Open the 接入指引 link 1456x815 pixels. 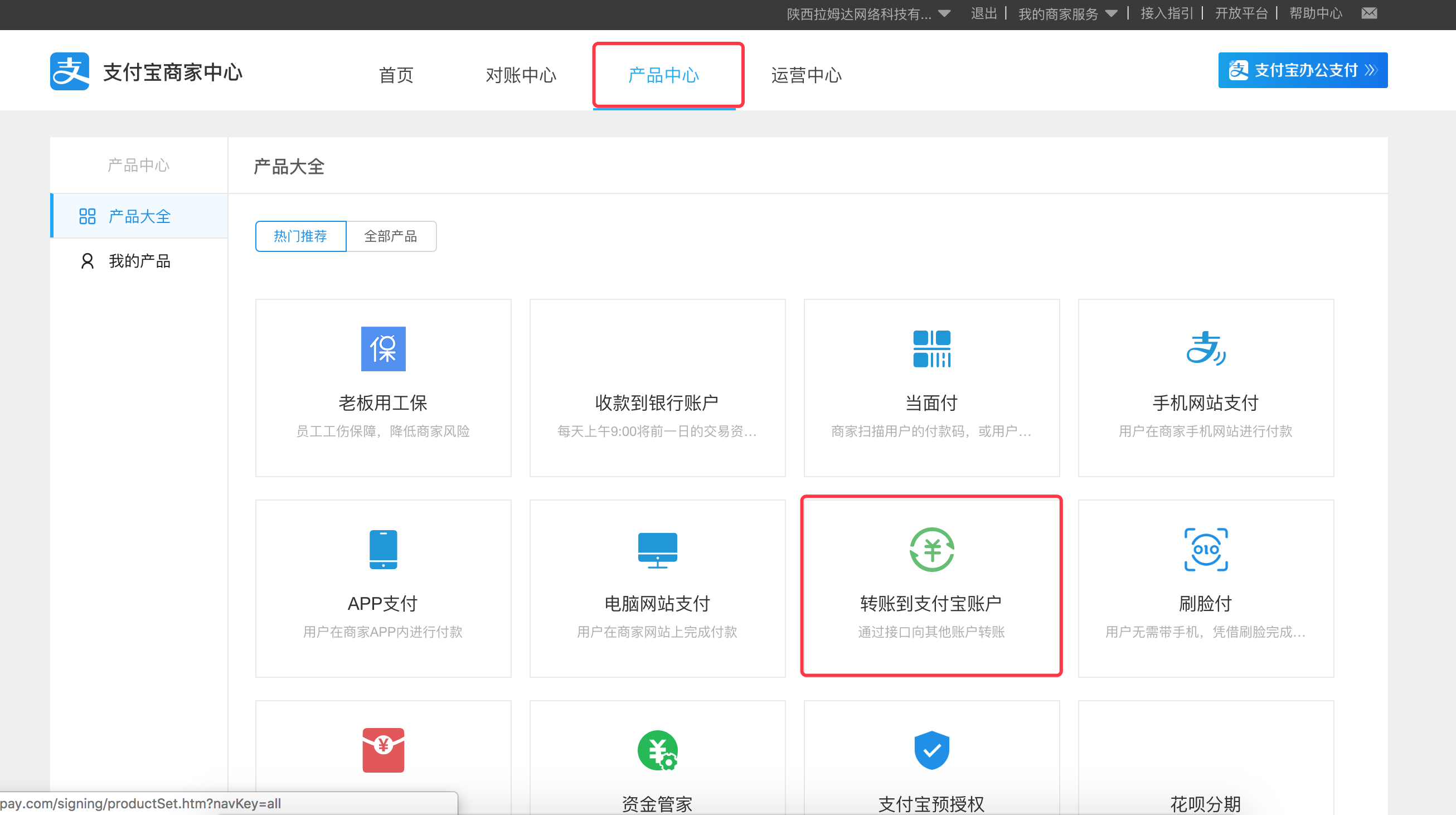[x=1166, y=13]
